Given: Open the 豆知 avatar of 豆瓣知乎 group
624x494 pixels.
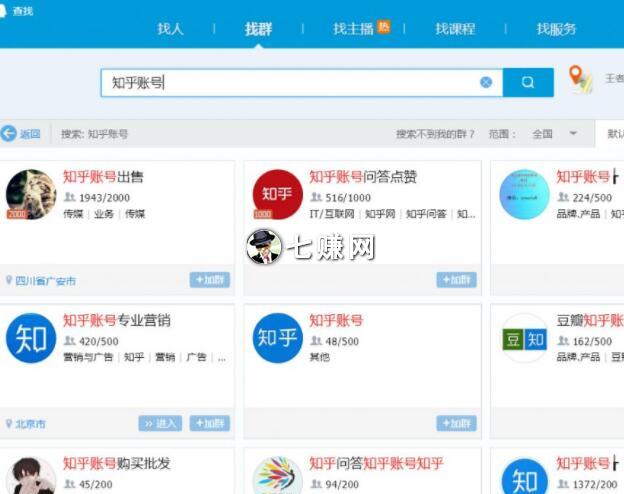Looking at the screenshot, I should coord(525,339).
